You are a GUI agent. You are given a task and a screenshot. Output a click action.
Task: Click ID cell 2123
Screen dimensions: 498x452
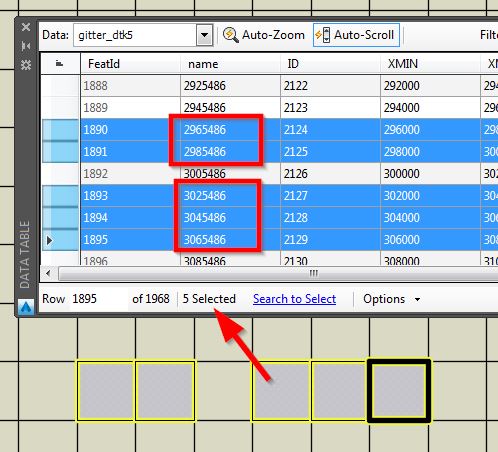pos(330,108)
